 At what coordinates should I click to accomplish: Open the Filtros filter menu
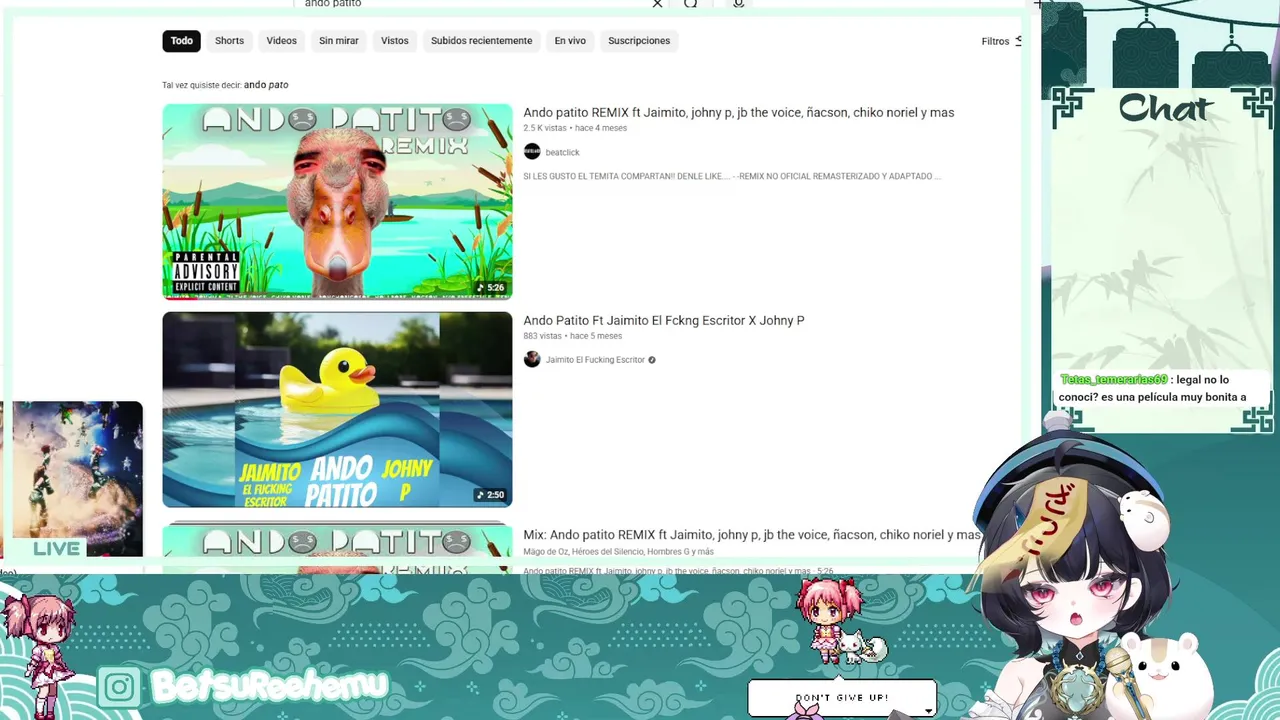click(1001, 41)
